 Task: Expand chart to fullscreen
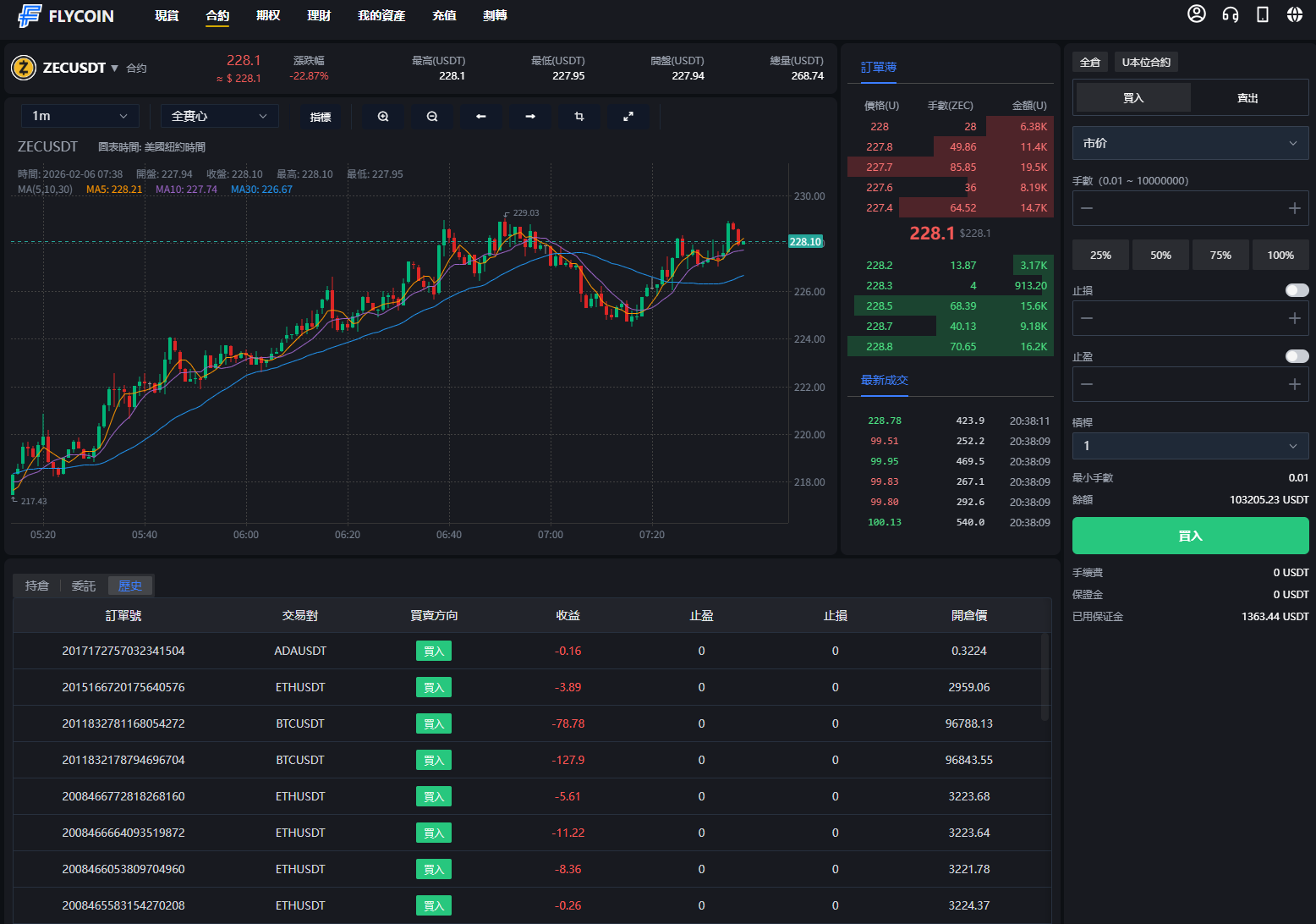click(628, 117)
